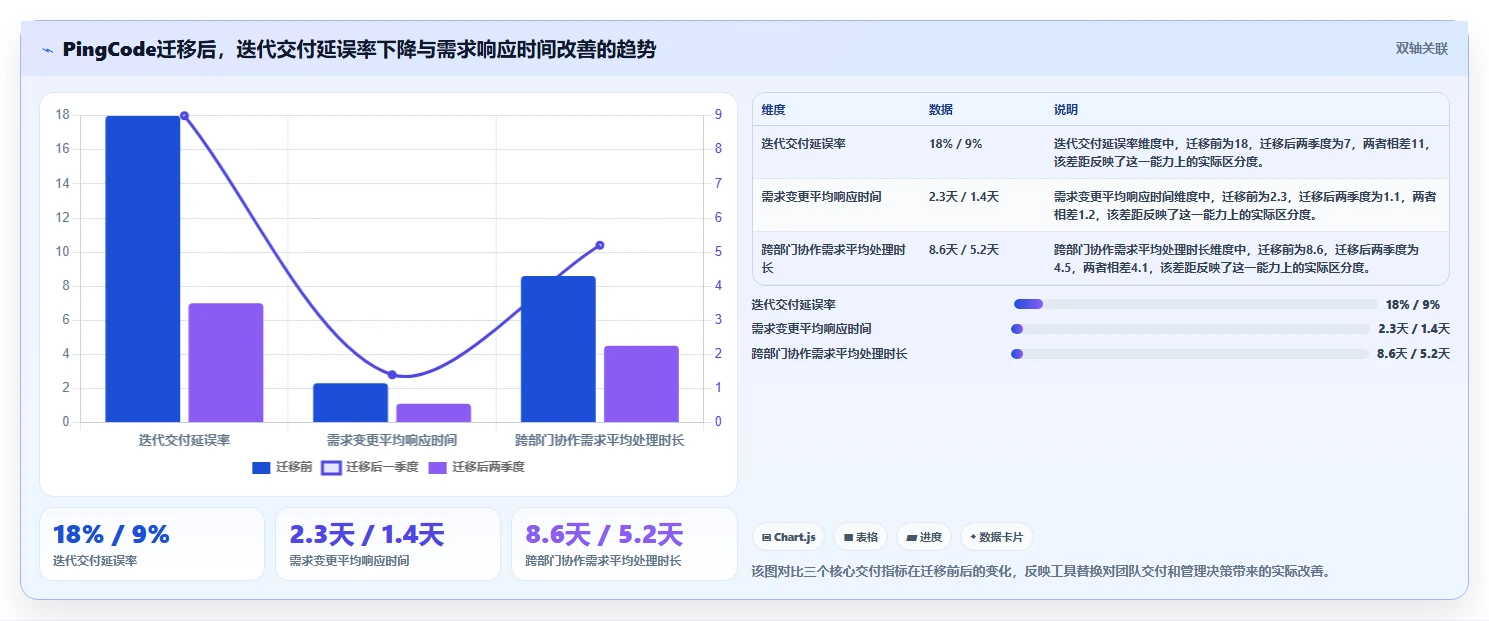Click the 跨部门协作需求平均处理时长 explanation text in table
This screenshot has height=621, width=1489.
(1237, 259)
